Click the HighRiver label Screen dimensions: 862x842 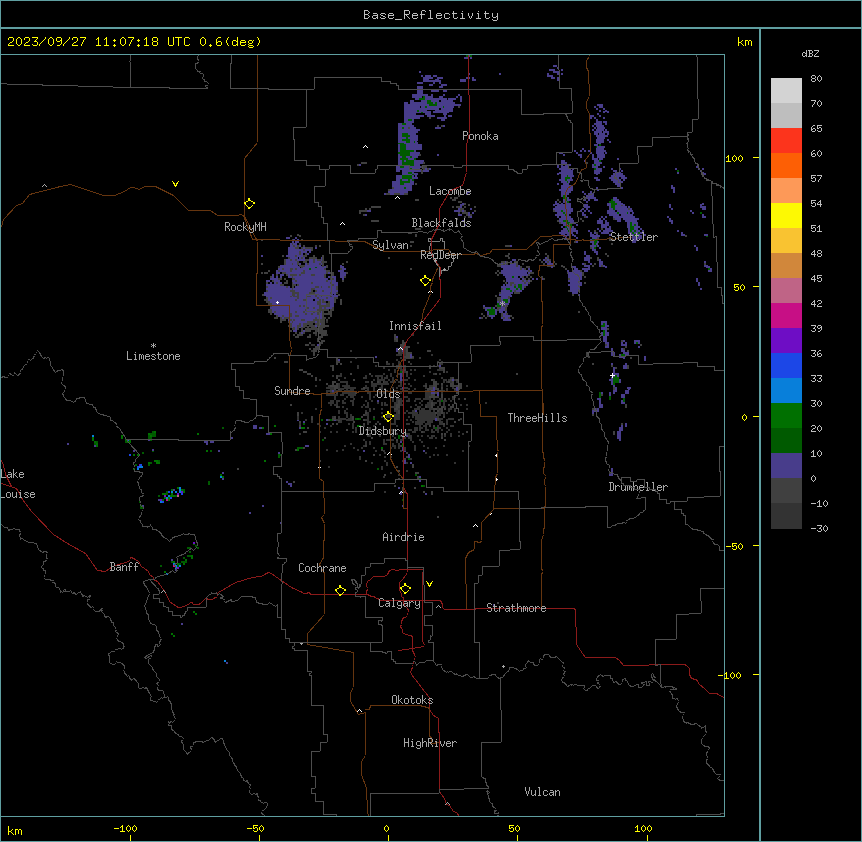tap(430, 743)
